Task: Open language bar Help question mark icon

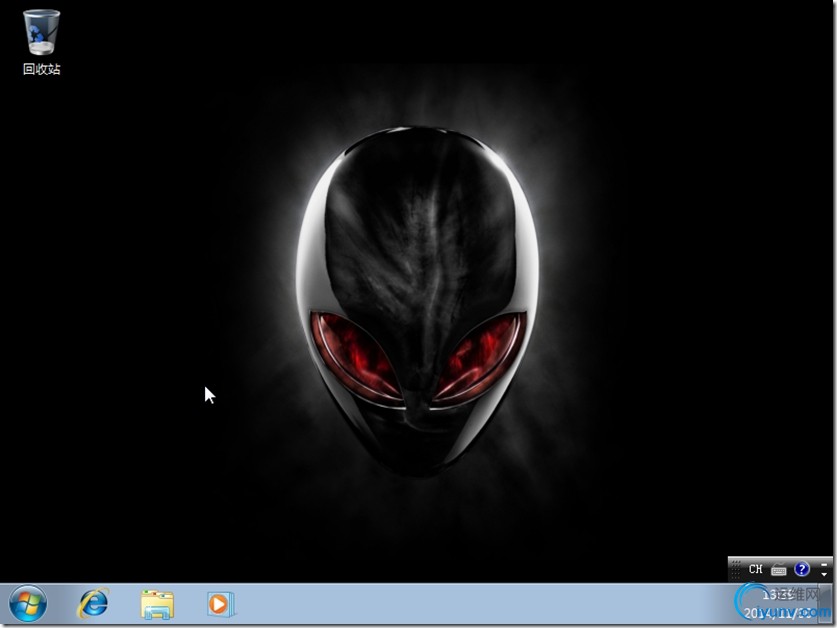Action: click(802, 569)
